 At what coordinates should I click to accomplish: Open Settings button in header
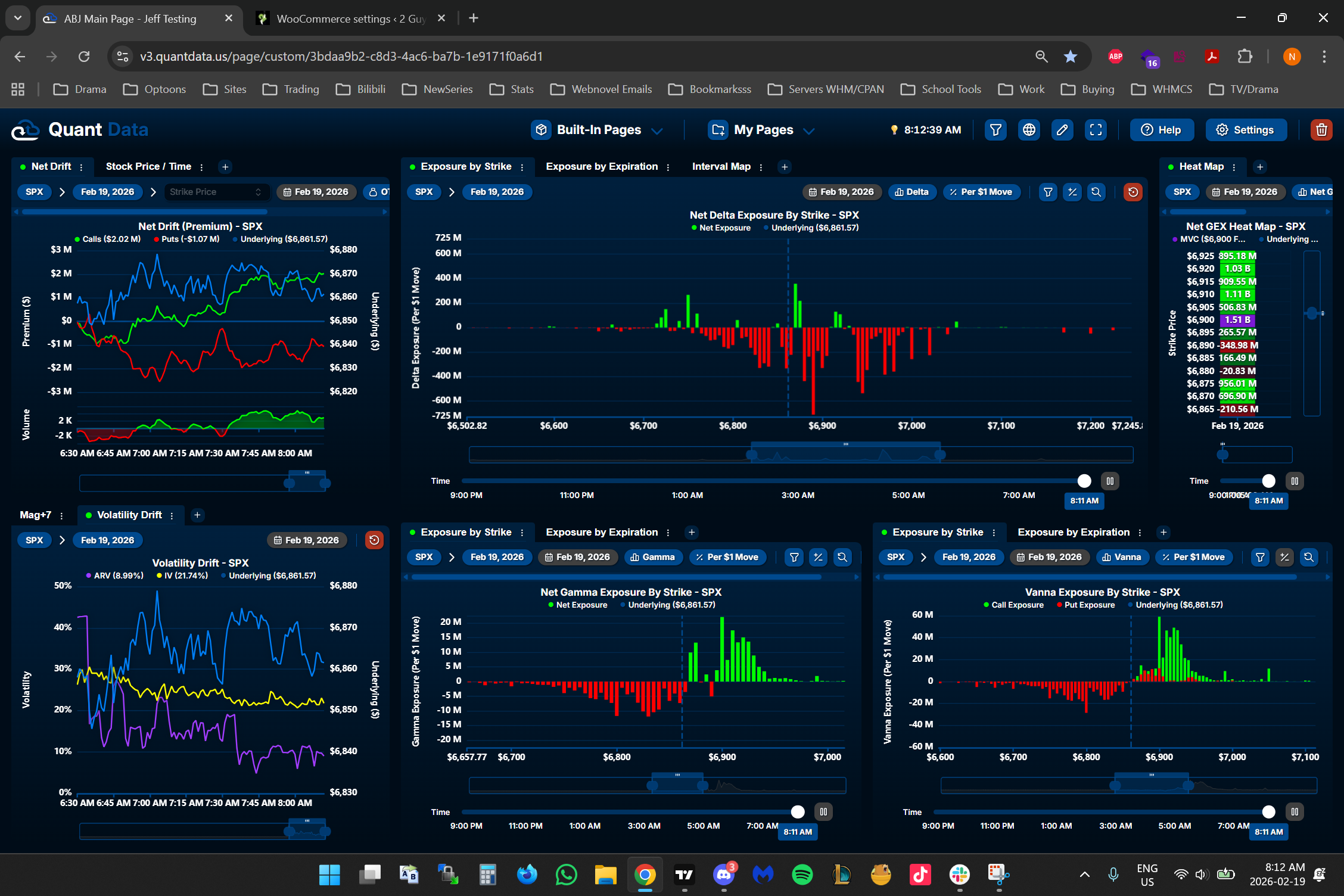point(1246,130)
